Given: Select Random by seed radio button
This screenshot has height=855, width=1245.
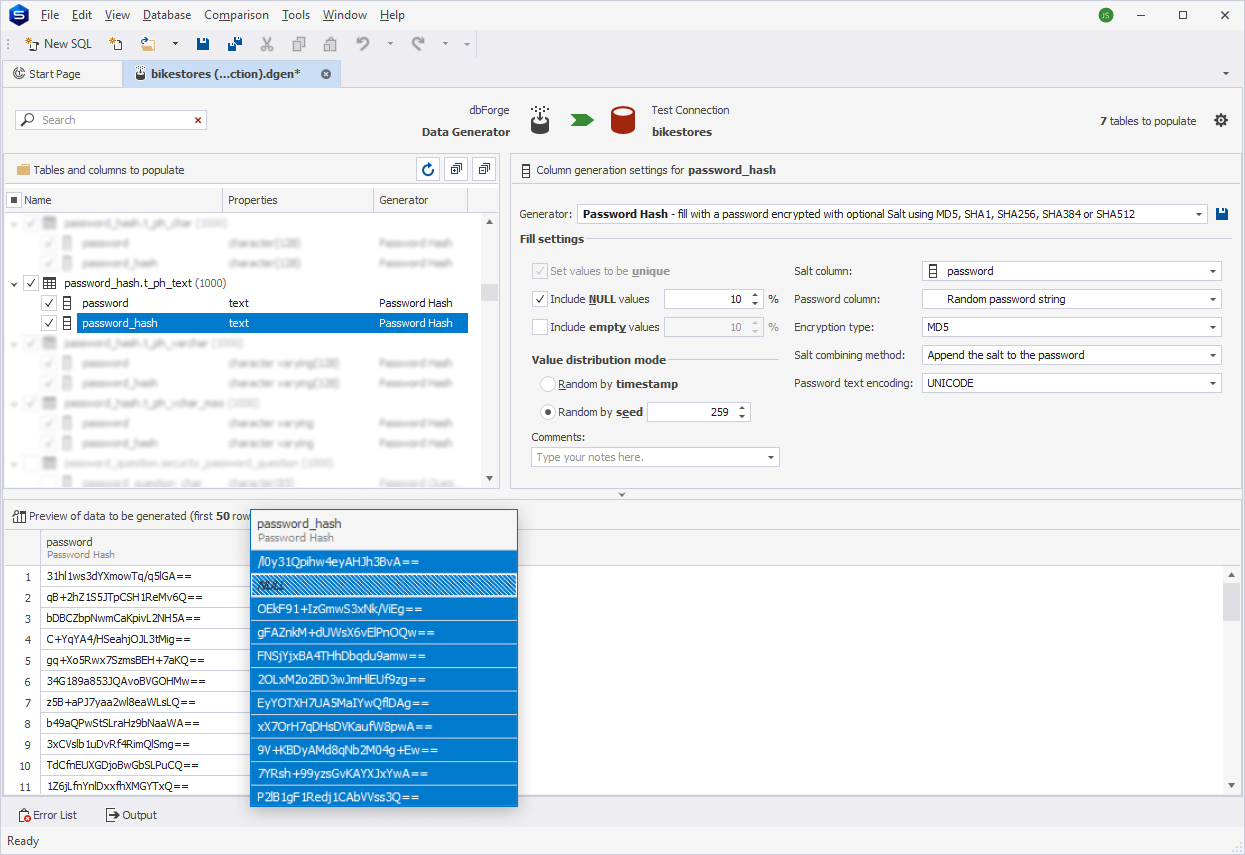Looking at the screenshot, I should tap(547, 412).
